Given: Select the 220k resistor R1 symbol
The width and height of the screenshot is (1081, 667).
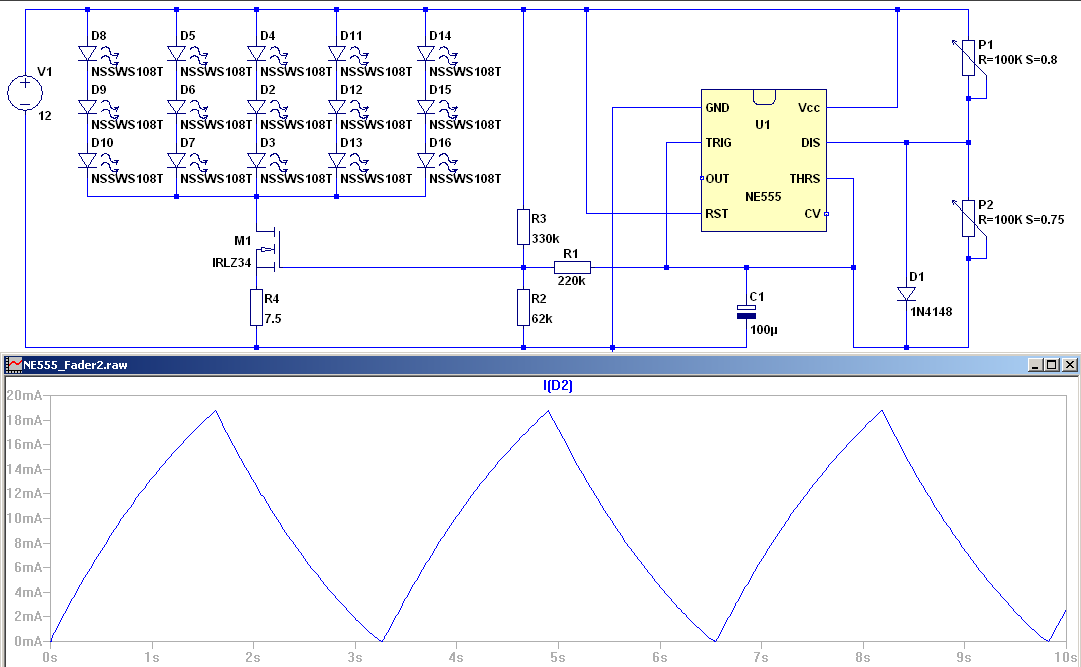Looking at the screenshot, I should [x=572, y=267].
